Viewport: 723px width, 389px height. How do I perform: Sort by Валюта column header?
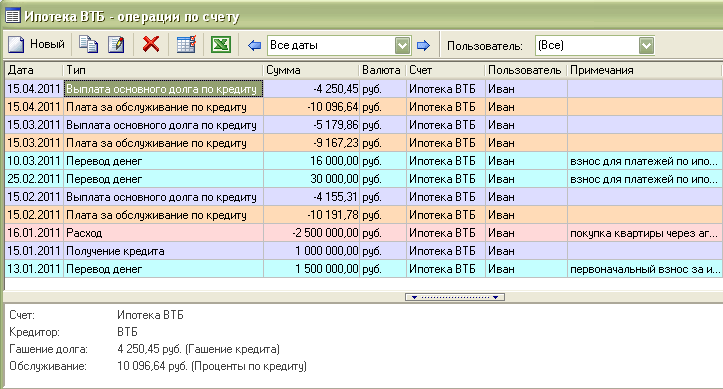point(383,70)
